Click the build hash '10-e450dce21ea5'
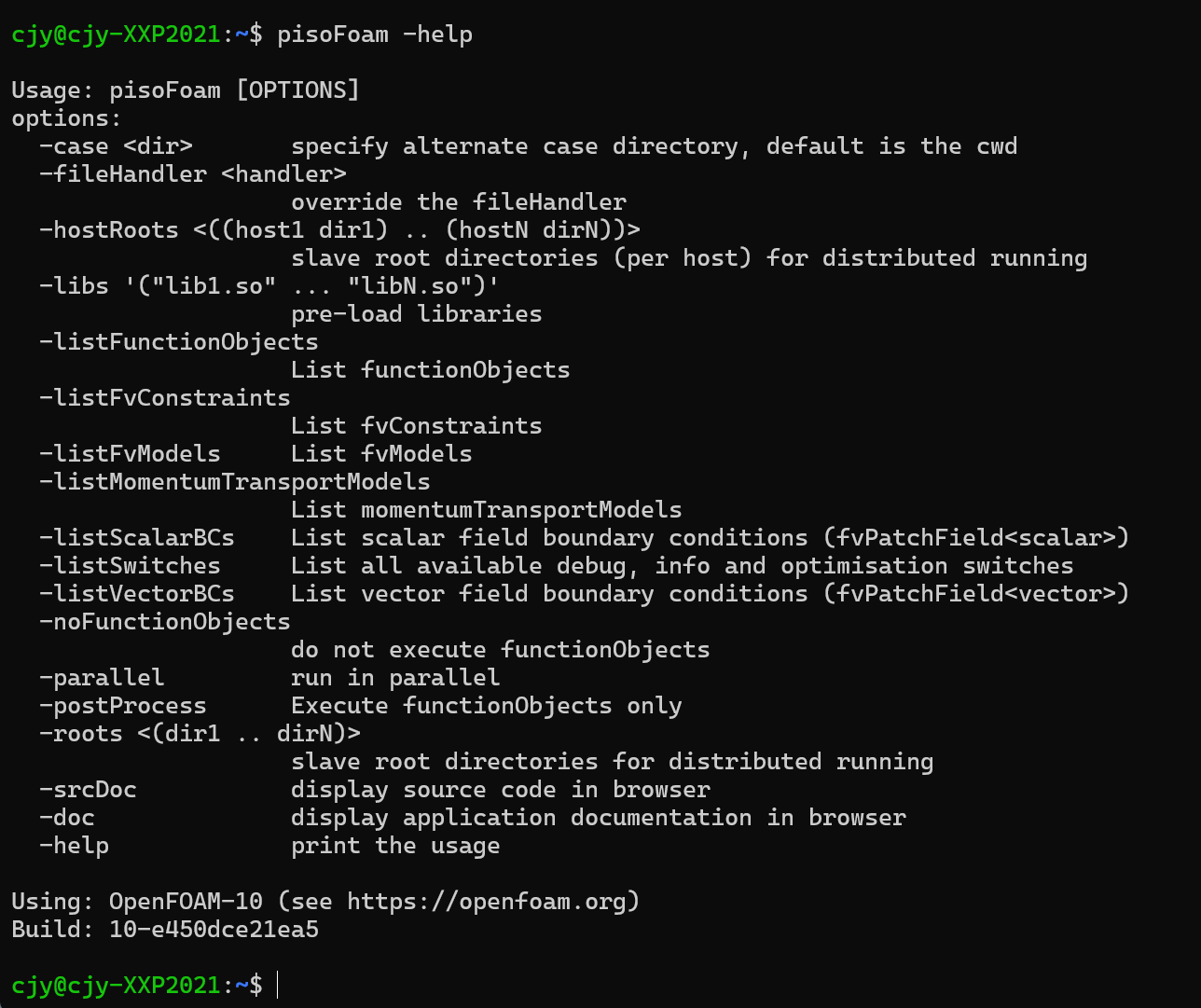Viewport: 1201px width, 1008px height. pos(214,930)
